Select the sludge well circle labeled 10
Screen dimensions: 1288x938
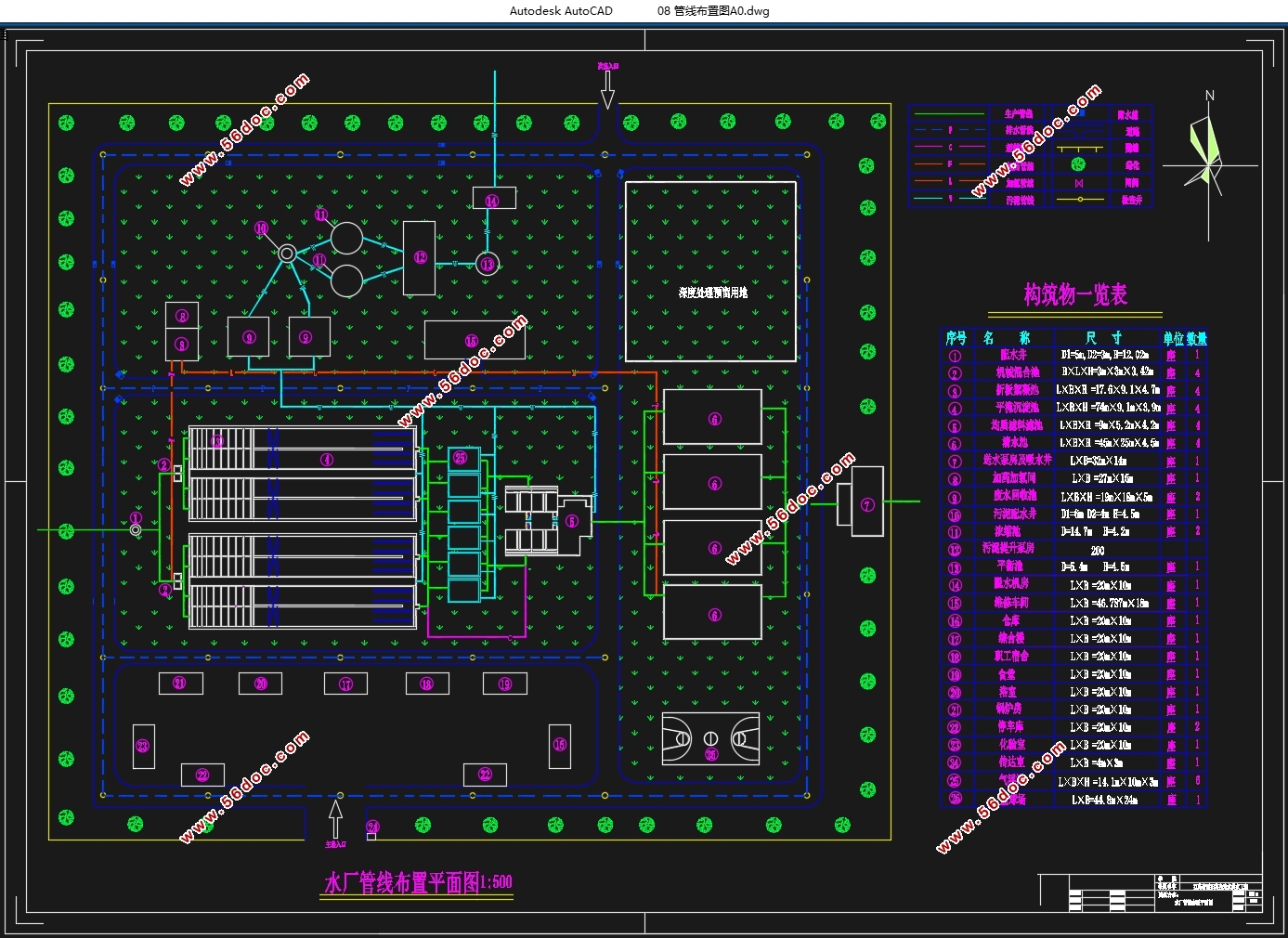pos(287,254)
